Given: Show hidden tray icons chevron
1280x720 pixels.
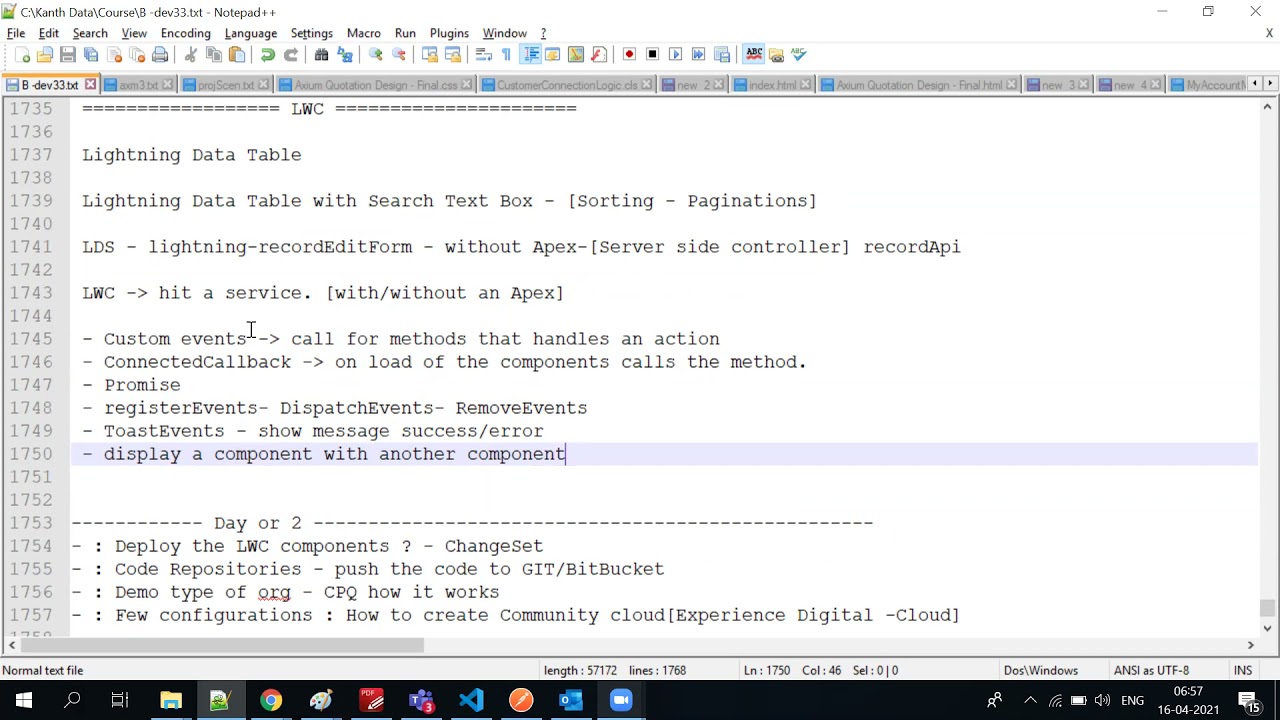Looking at the screenshot, I should click(x=1030, y=700).
